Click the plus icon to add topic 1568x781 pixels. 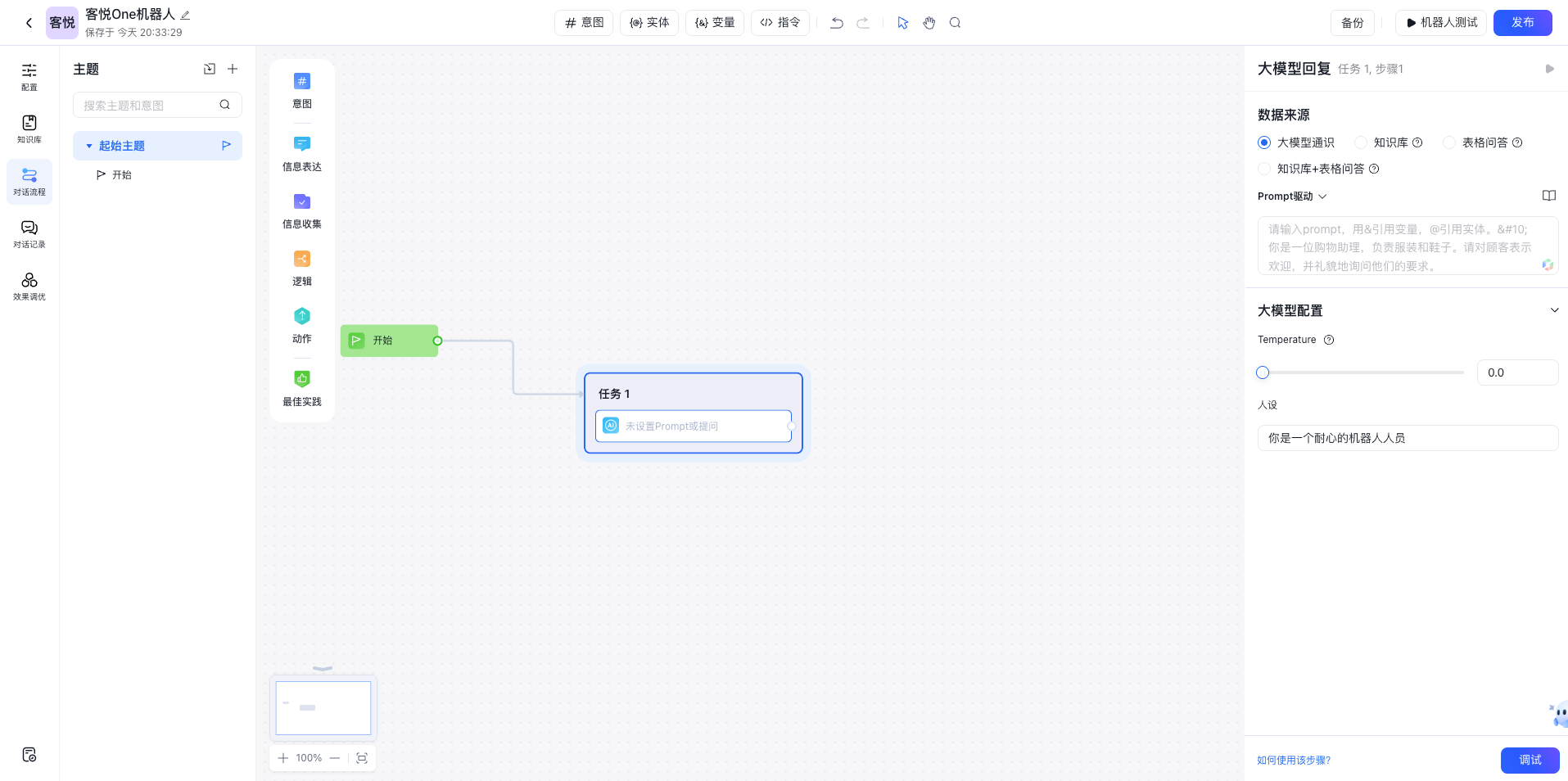[233, 69]
